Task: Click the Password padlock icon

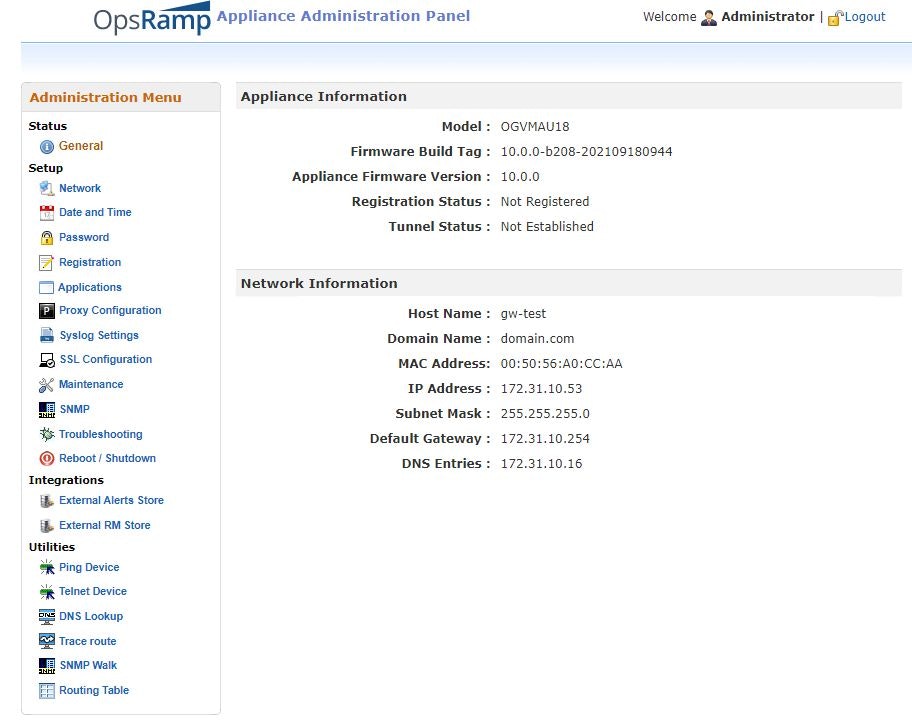Action: (x=47, y=237)
